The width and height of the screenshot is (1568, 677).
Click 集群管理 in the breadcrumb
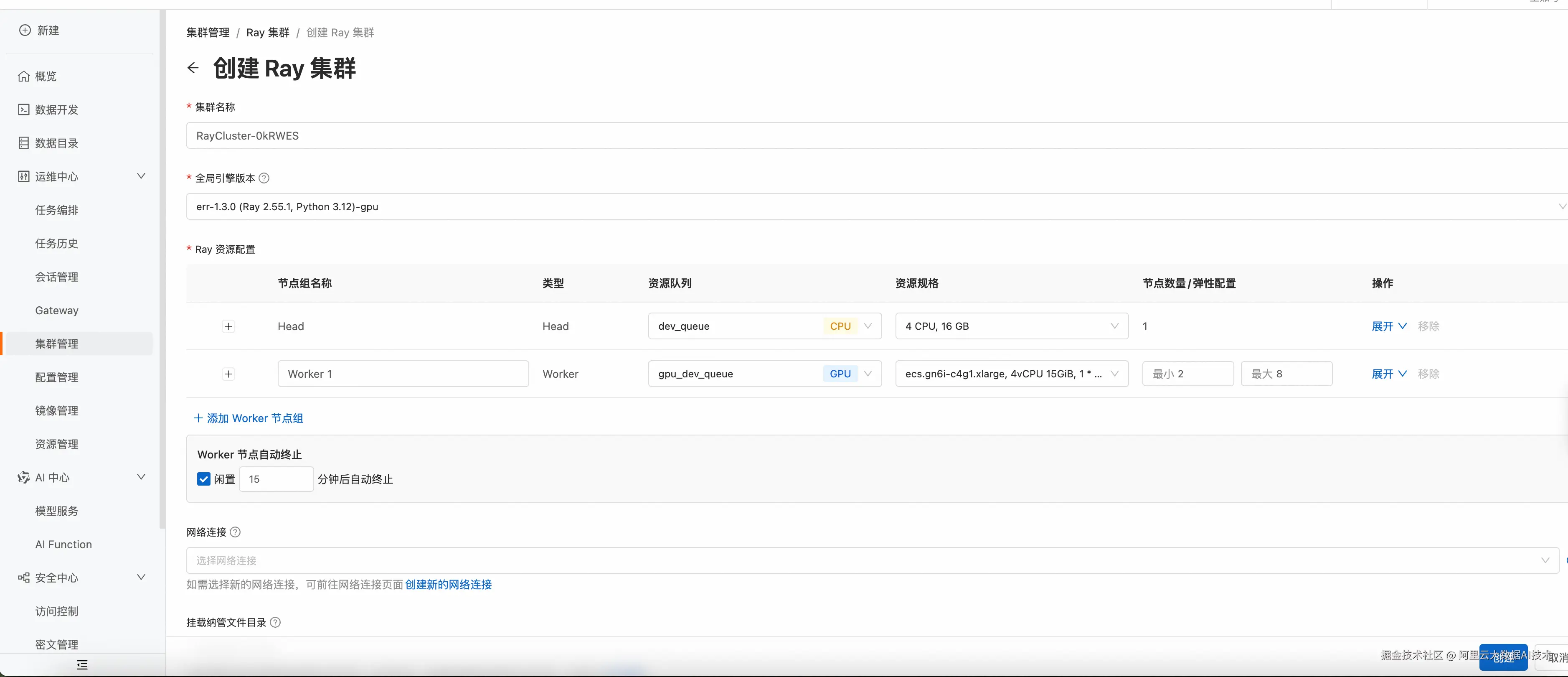tap(208, 33)
